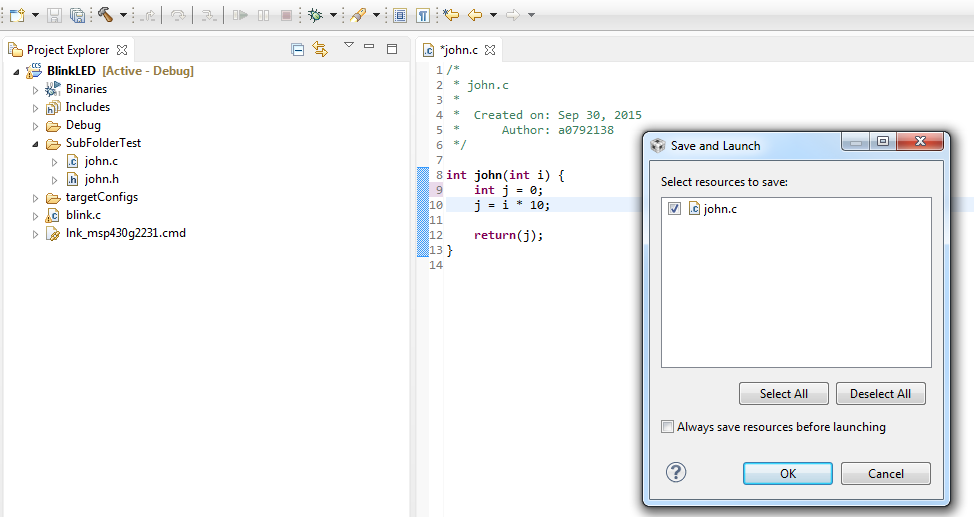Collapse the BlinkLED project node
Screen dimensions: 974x517
[x=16, y=72]
